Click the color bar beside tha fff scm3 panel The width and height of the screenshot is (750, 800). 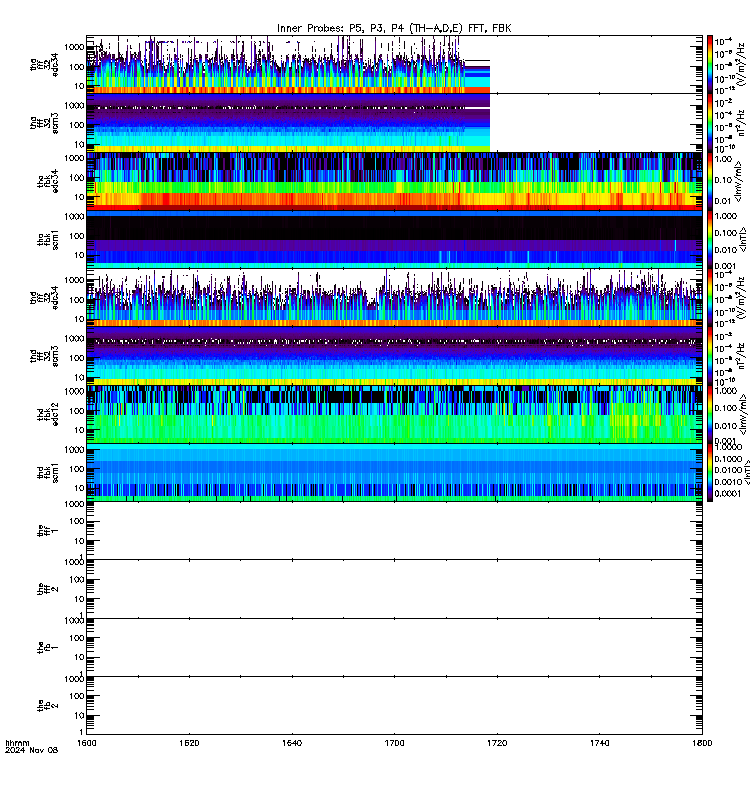710,122
